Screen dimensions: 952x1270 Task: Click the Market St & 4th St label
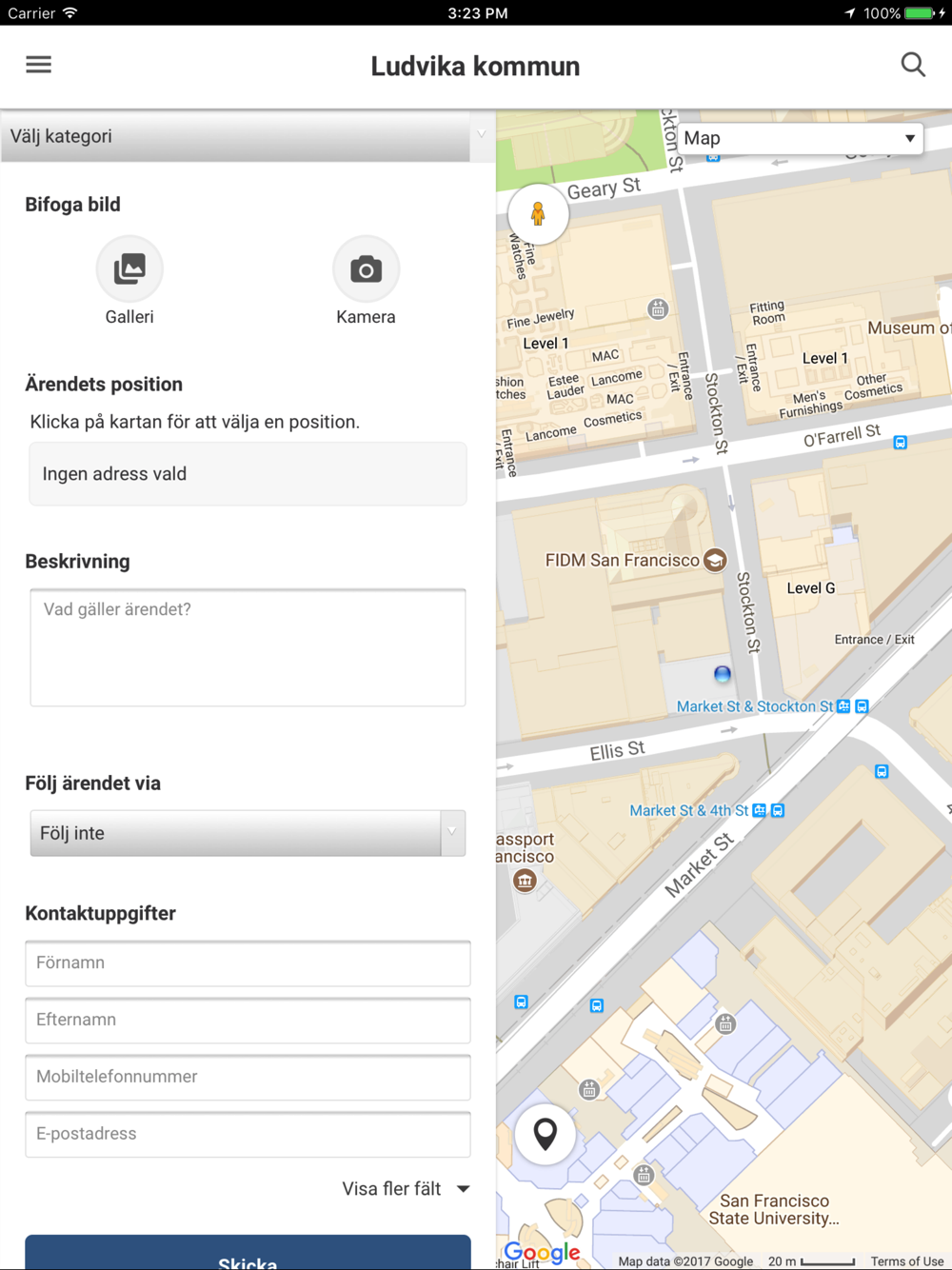pos(689,810)
